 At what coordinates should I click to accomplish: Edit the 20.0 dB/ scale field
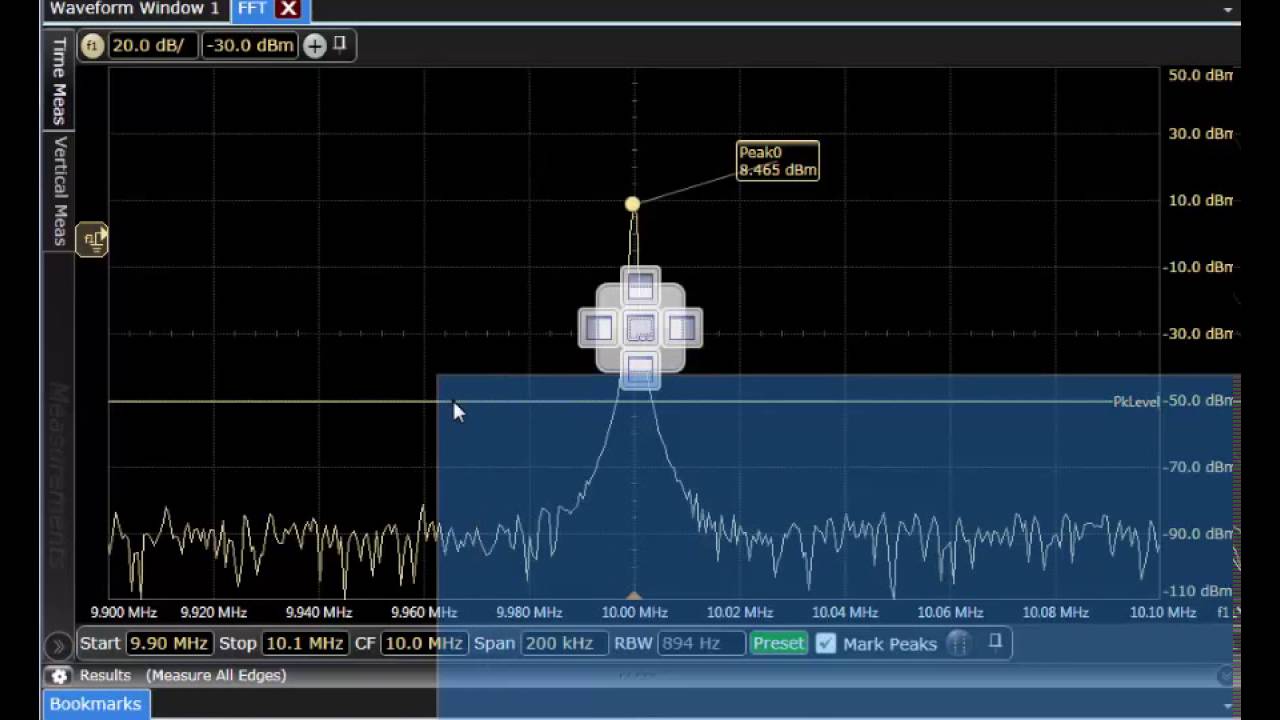click(x=151, y=45)
